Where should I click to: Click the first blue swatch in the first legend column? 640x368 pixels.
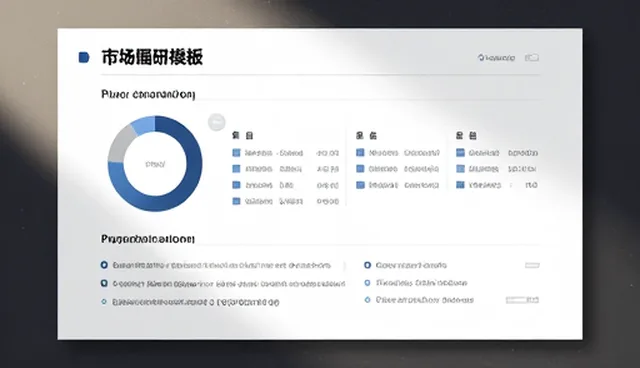pos(236,153)
